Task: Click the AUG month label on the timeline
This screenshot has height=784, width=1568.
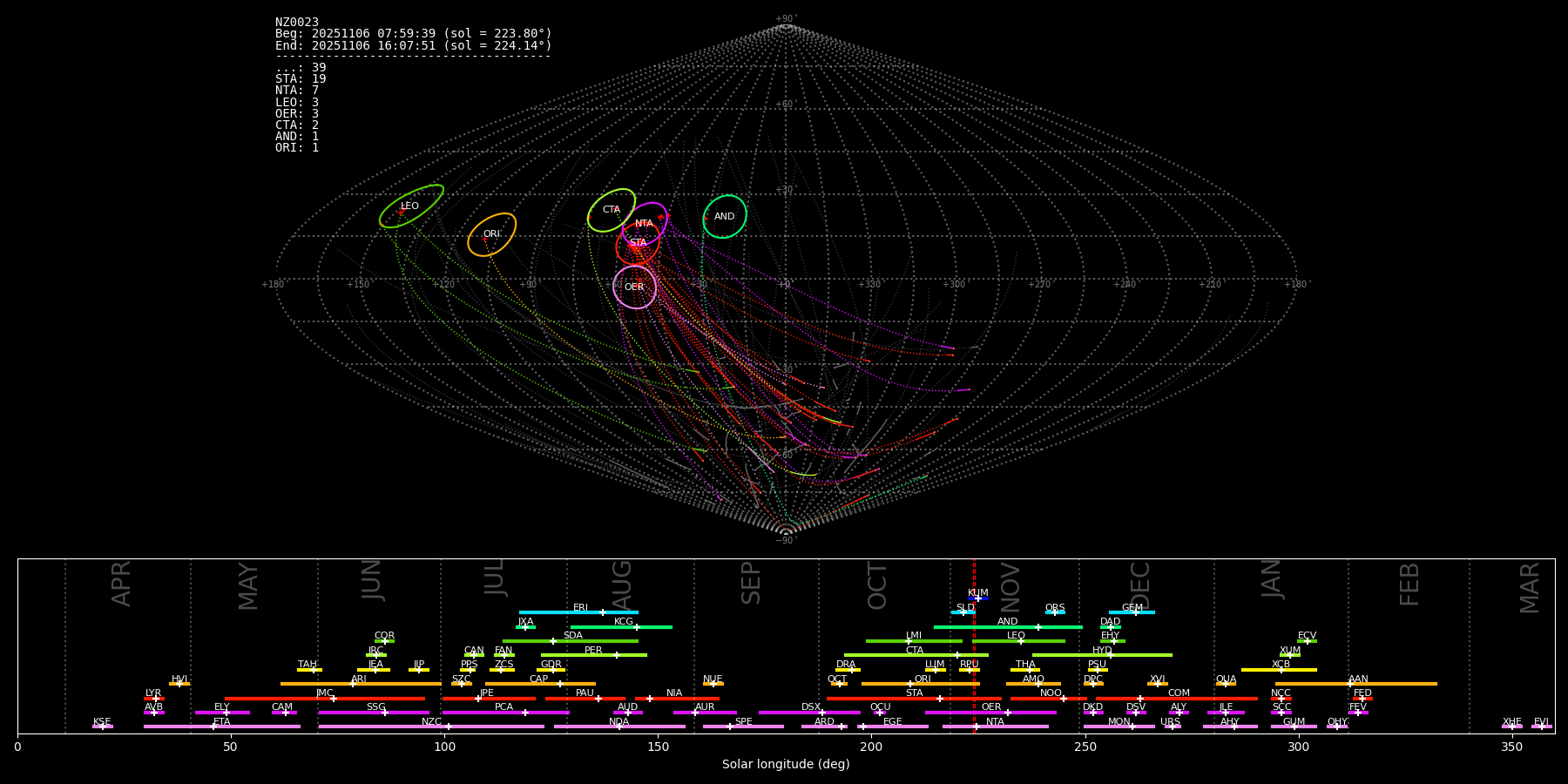Action: point(622,584)
